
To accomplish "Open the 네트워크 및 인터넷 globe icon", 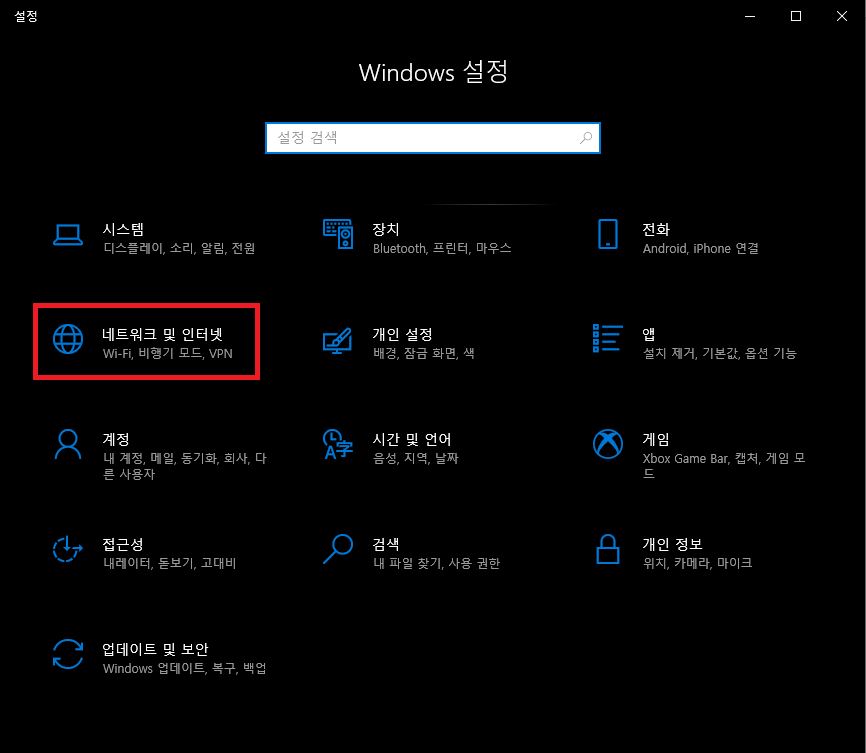I will pos(68,339).
